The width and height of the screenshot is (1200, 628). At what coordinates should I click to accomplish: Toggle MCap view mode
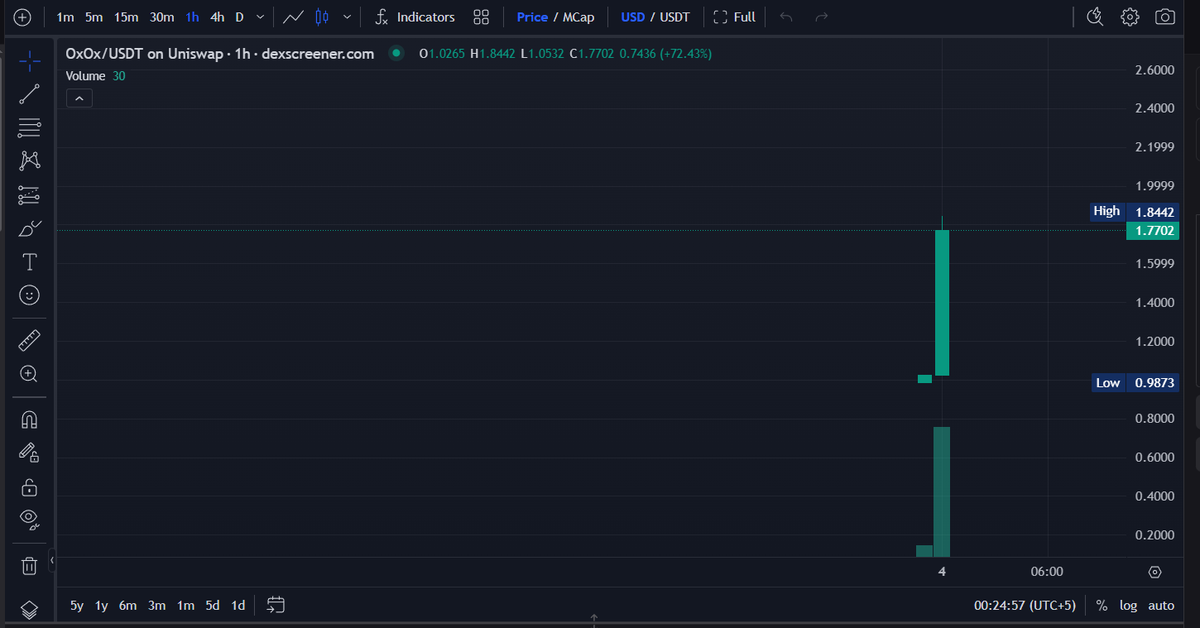pyautogui.click(x=578, y=17)
